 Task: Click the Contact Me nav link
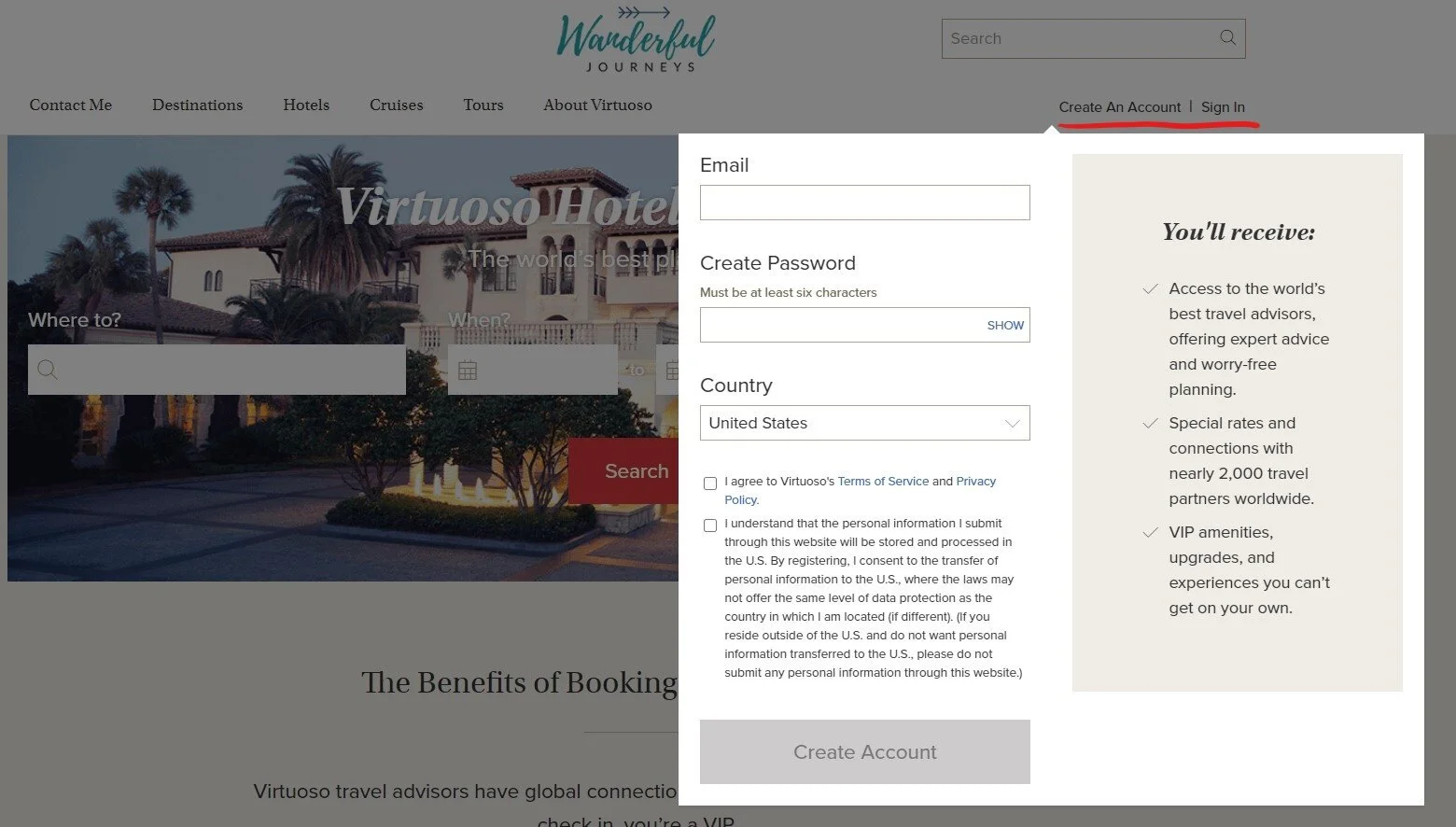point(70,105)
